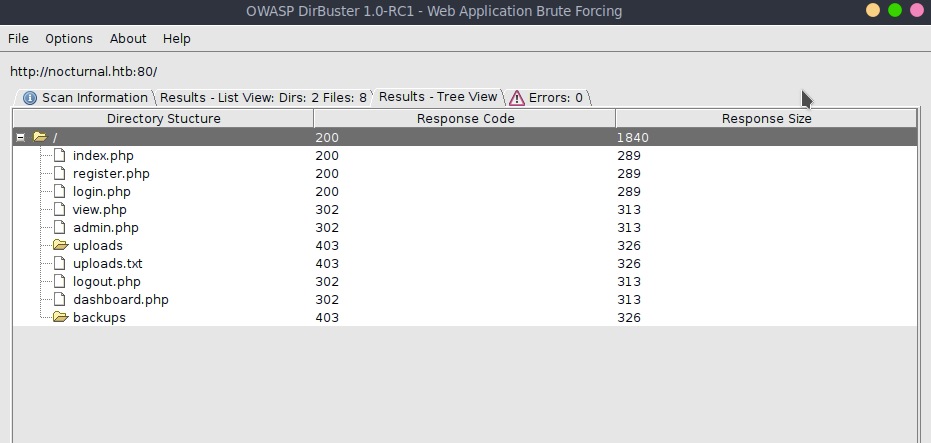
Task: Click the blue info icon on Scan Information tab
Action: (x=30, y=98)
